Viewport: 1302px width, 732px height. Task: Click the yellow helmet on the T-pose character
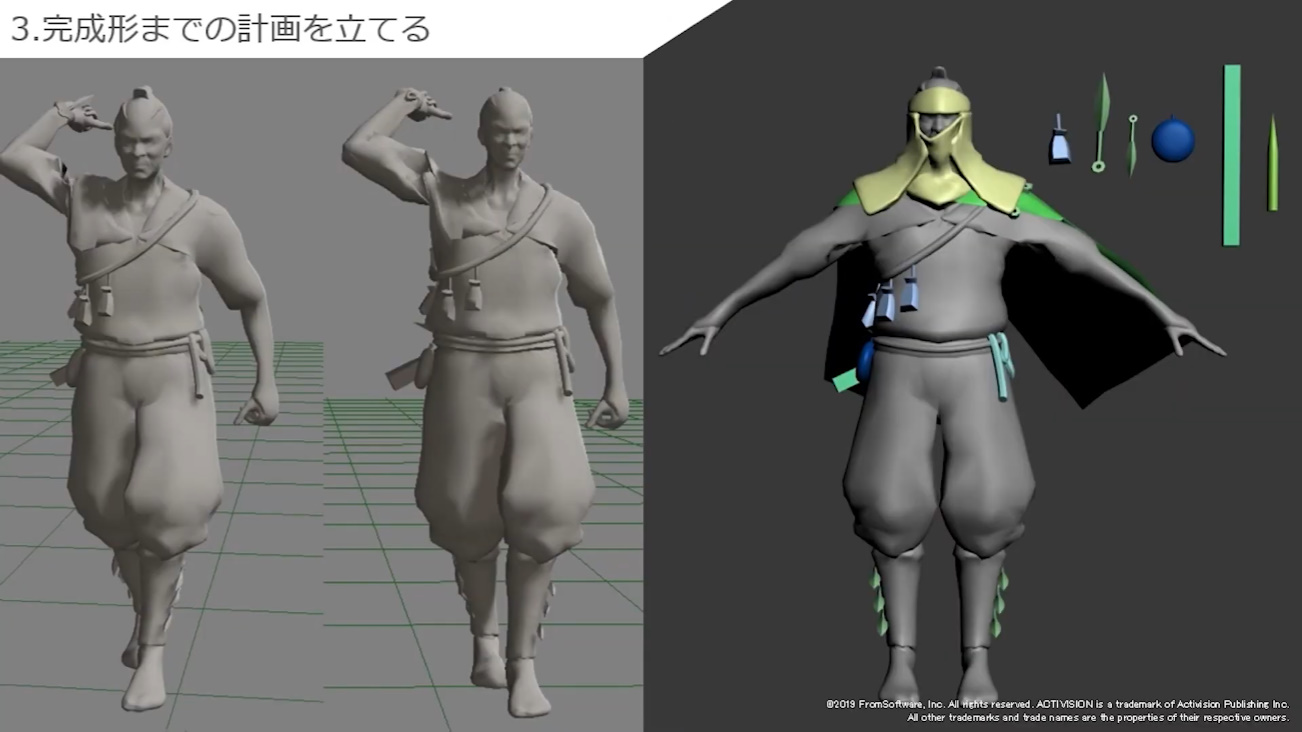tap(941, 150)
